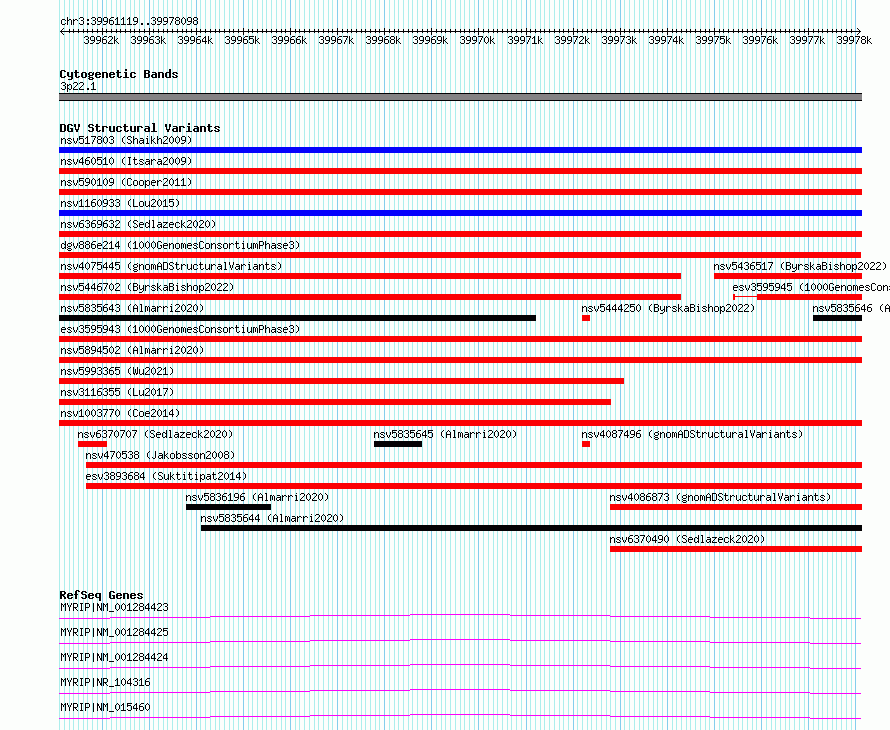
Task: Click nsv5835645 (Almarri2020) label
Action: (446, 434)
